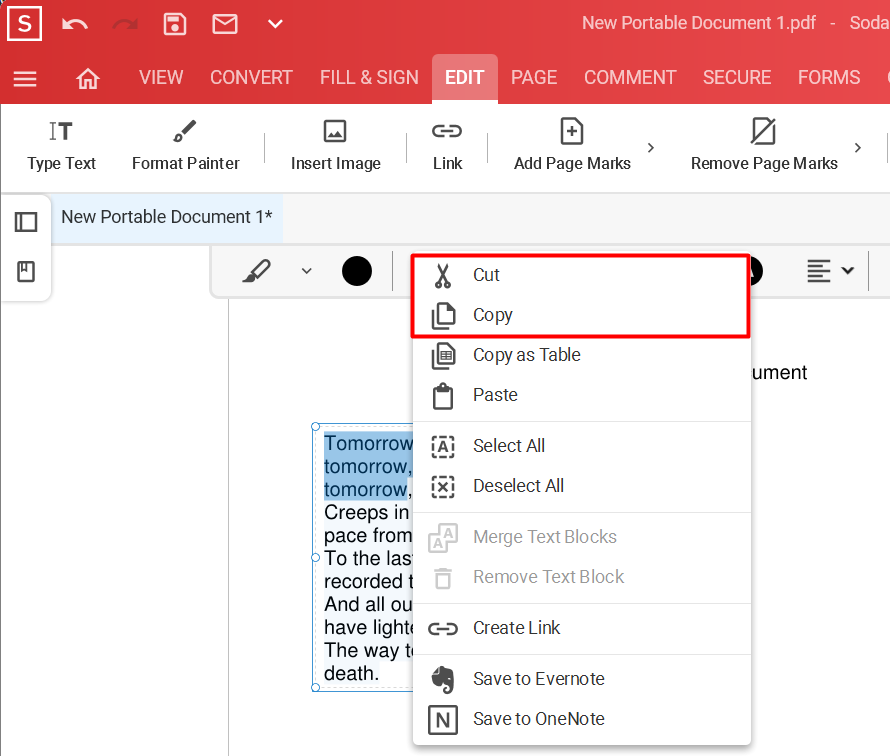Select Save to Evernote option

tap(581, 679)
